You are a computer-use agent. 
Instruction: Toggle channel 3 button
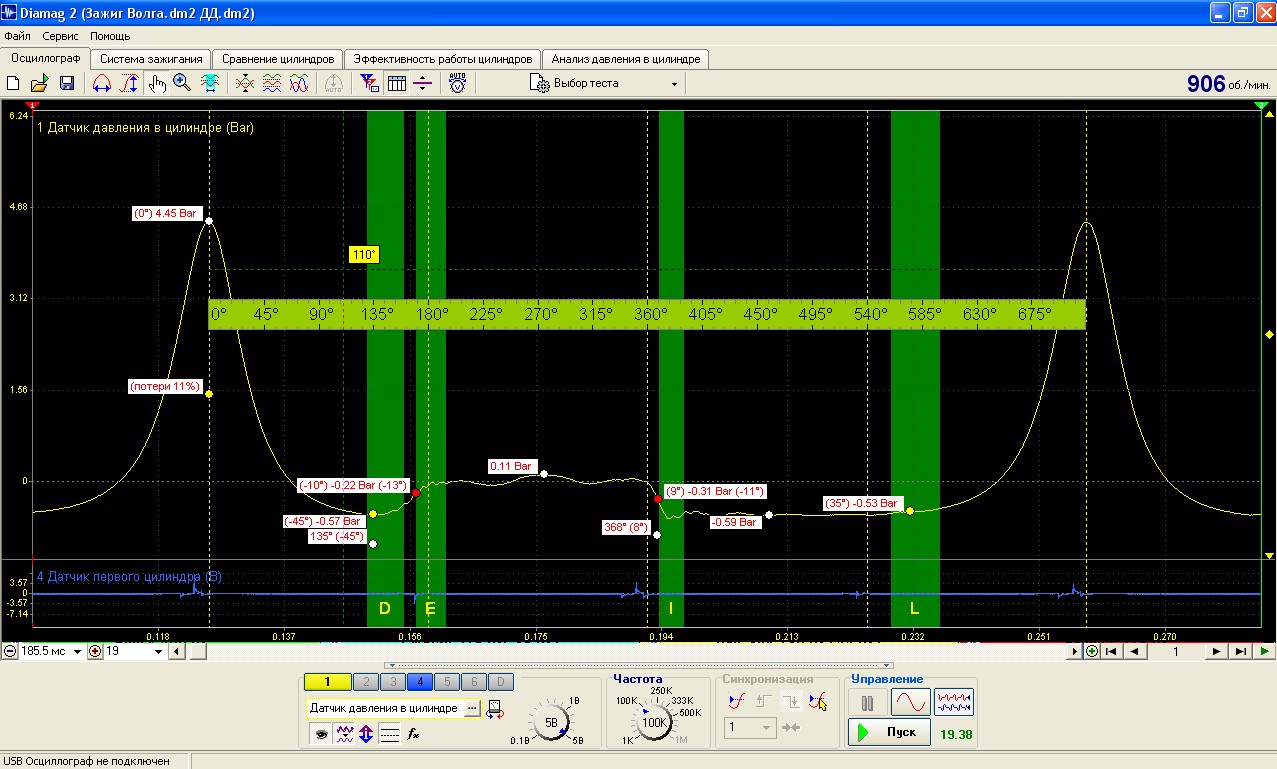pyautogui.click(x=393, y=682)
